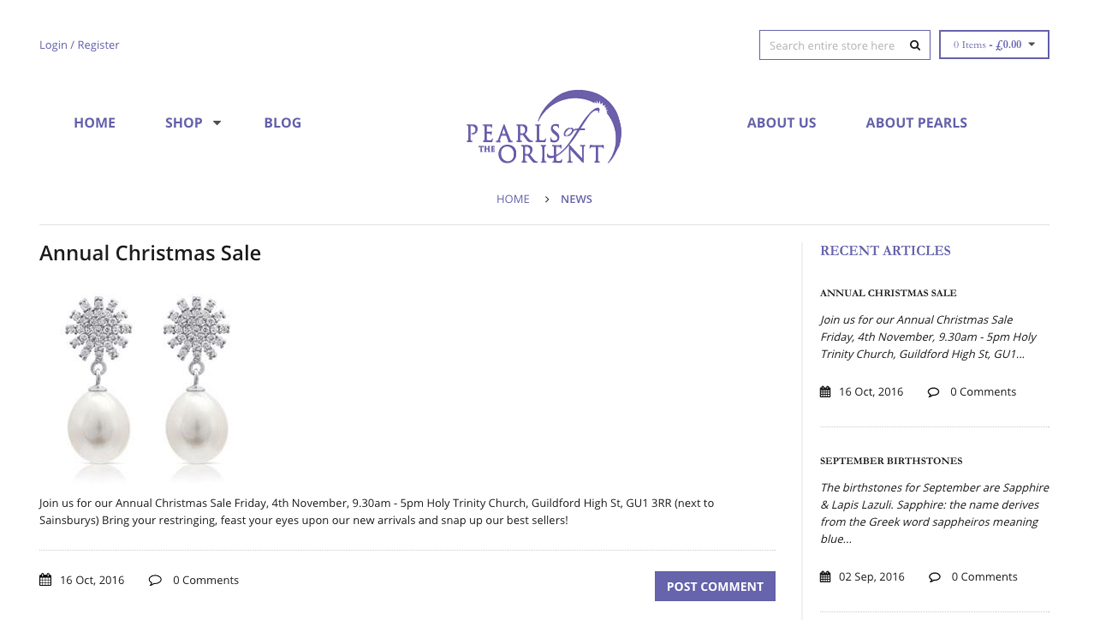Click calendar icon in Annual Christmas Sale sidebar entry
The image size is (1100, 620).
click(x=825, y=392)
